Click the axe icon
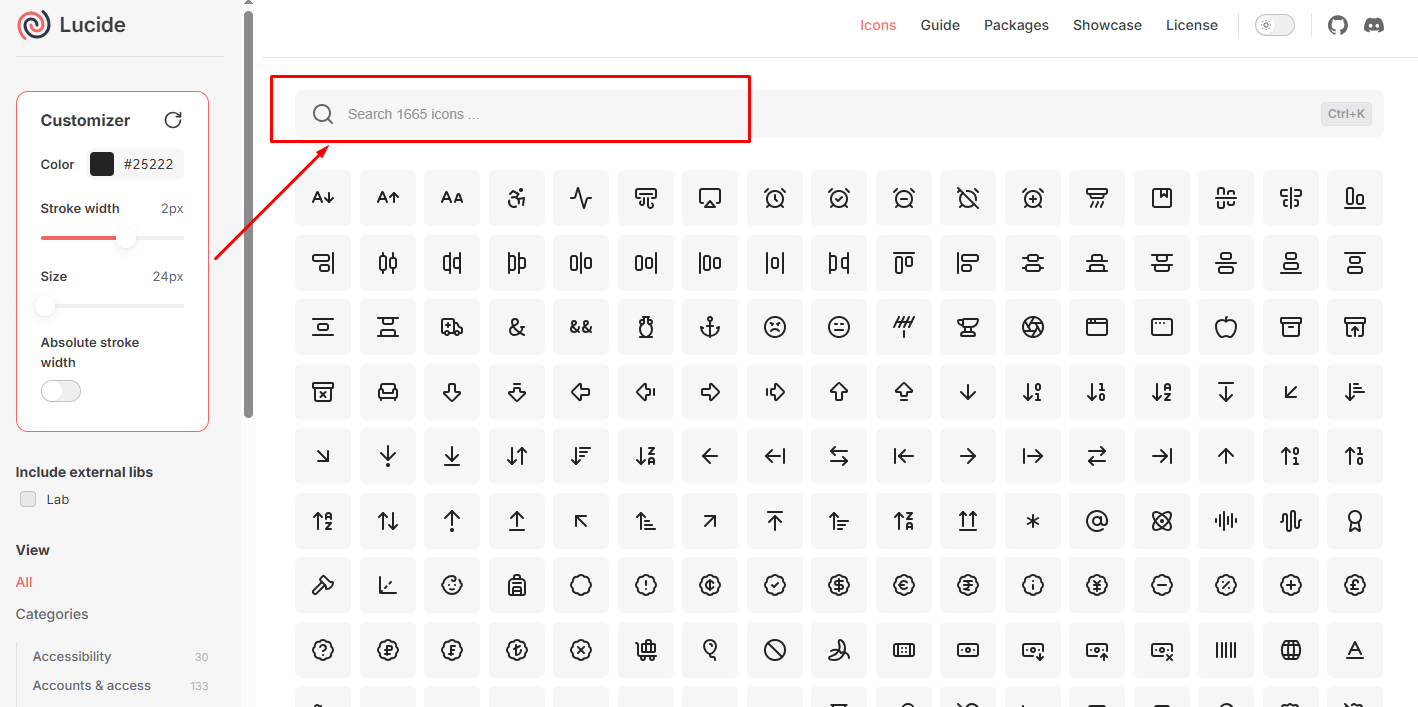This screenshot has width=1418, height=707. pyautogui.click(x=323, y=585)
